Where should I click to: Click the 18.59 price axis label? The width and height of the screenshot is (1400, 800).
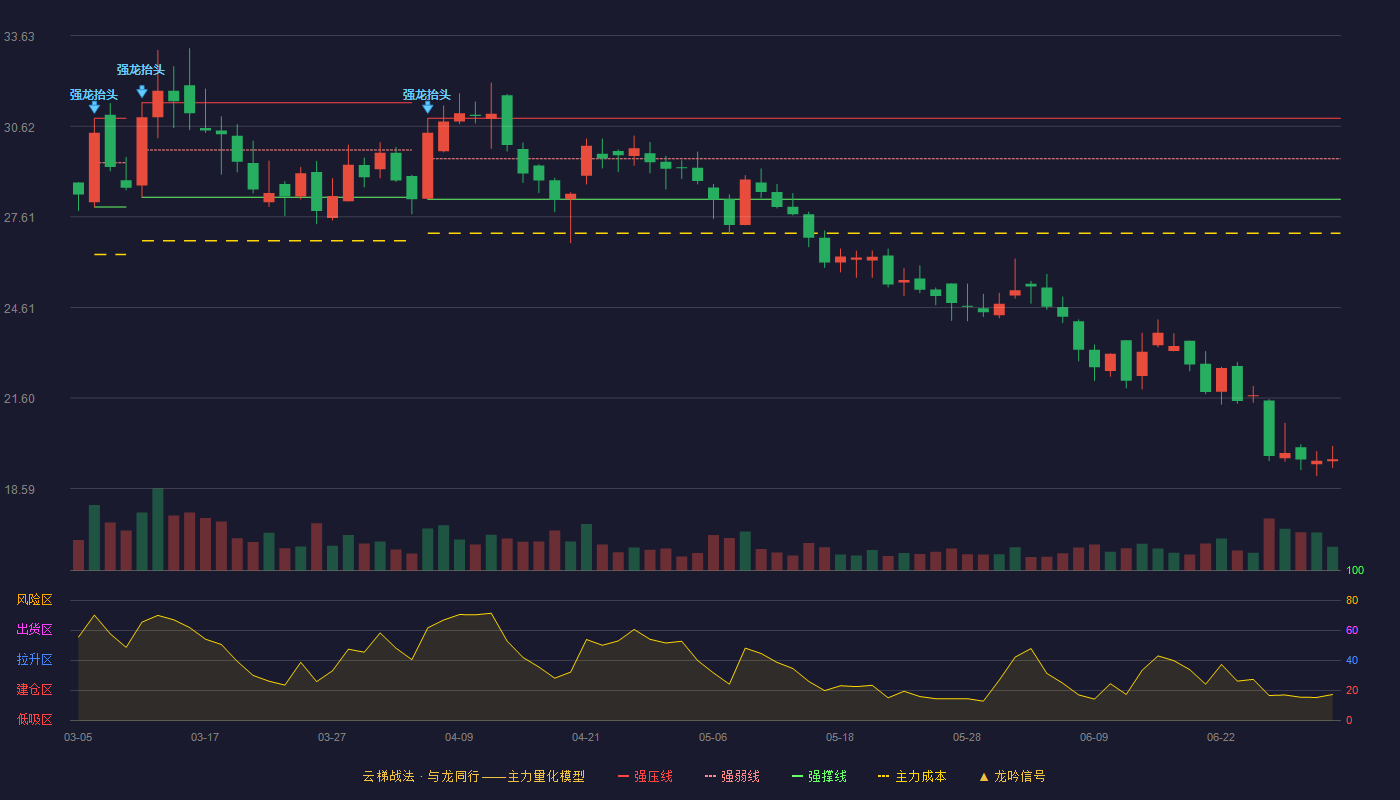(19, 489)
